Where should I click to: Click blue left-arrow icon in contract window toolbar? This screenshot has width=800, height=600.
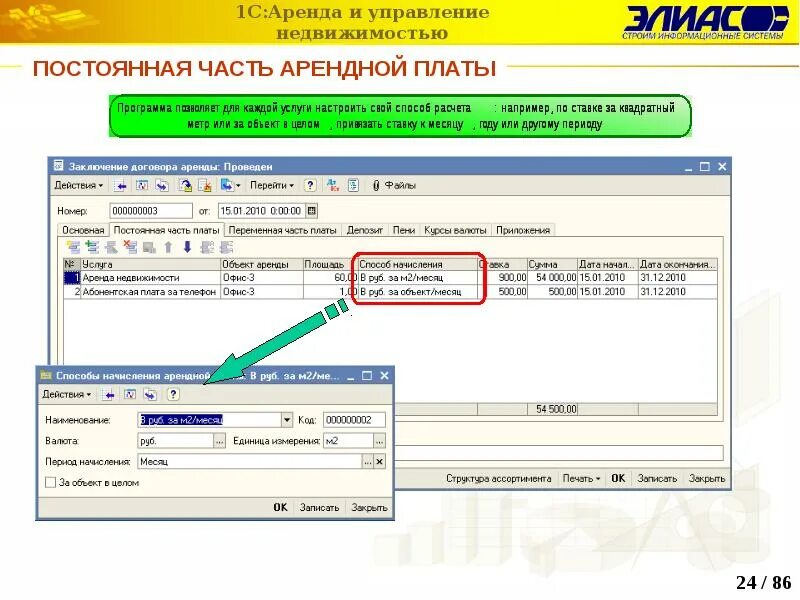point(121,186)
